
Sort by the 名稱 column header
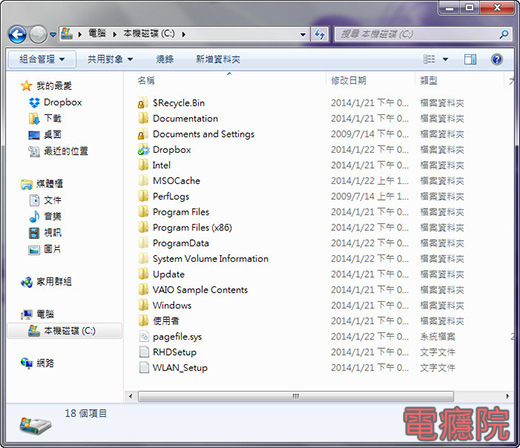(x=146, y=80)
